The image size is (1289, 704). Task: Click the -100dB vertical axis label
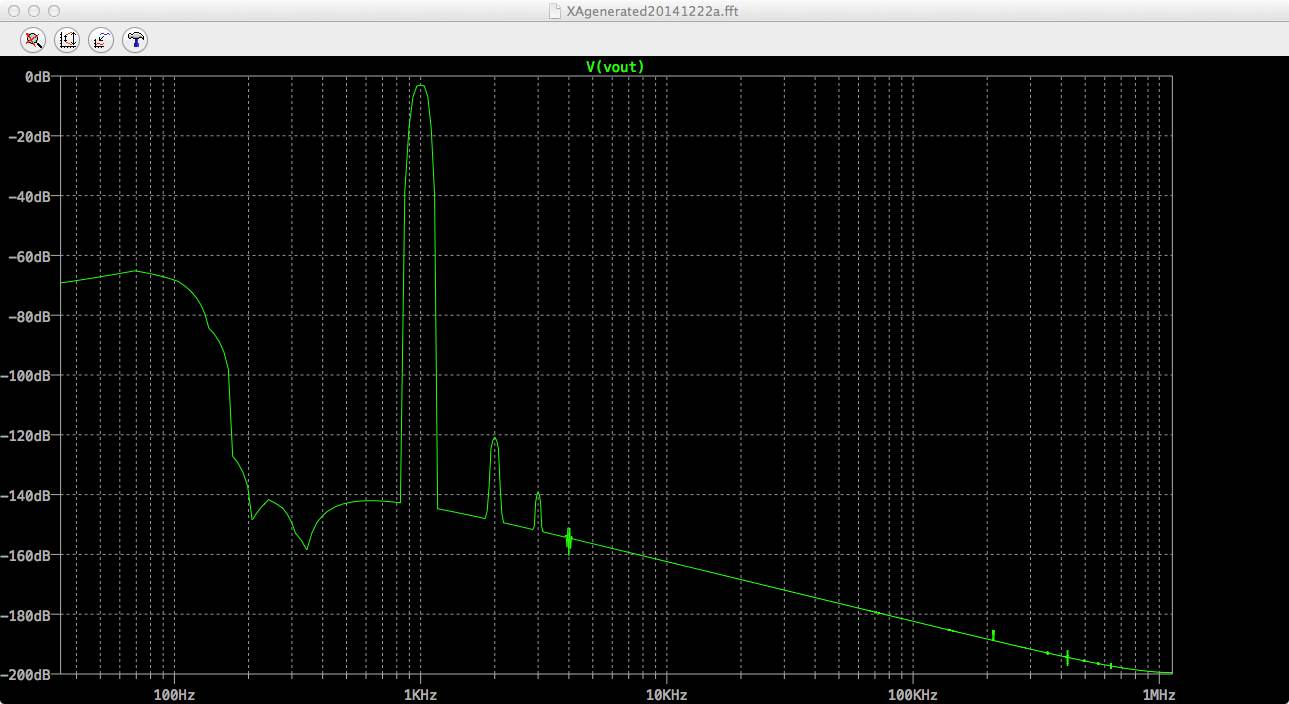pyautogui.click(x=27, y=376)
